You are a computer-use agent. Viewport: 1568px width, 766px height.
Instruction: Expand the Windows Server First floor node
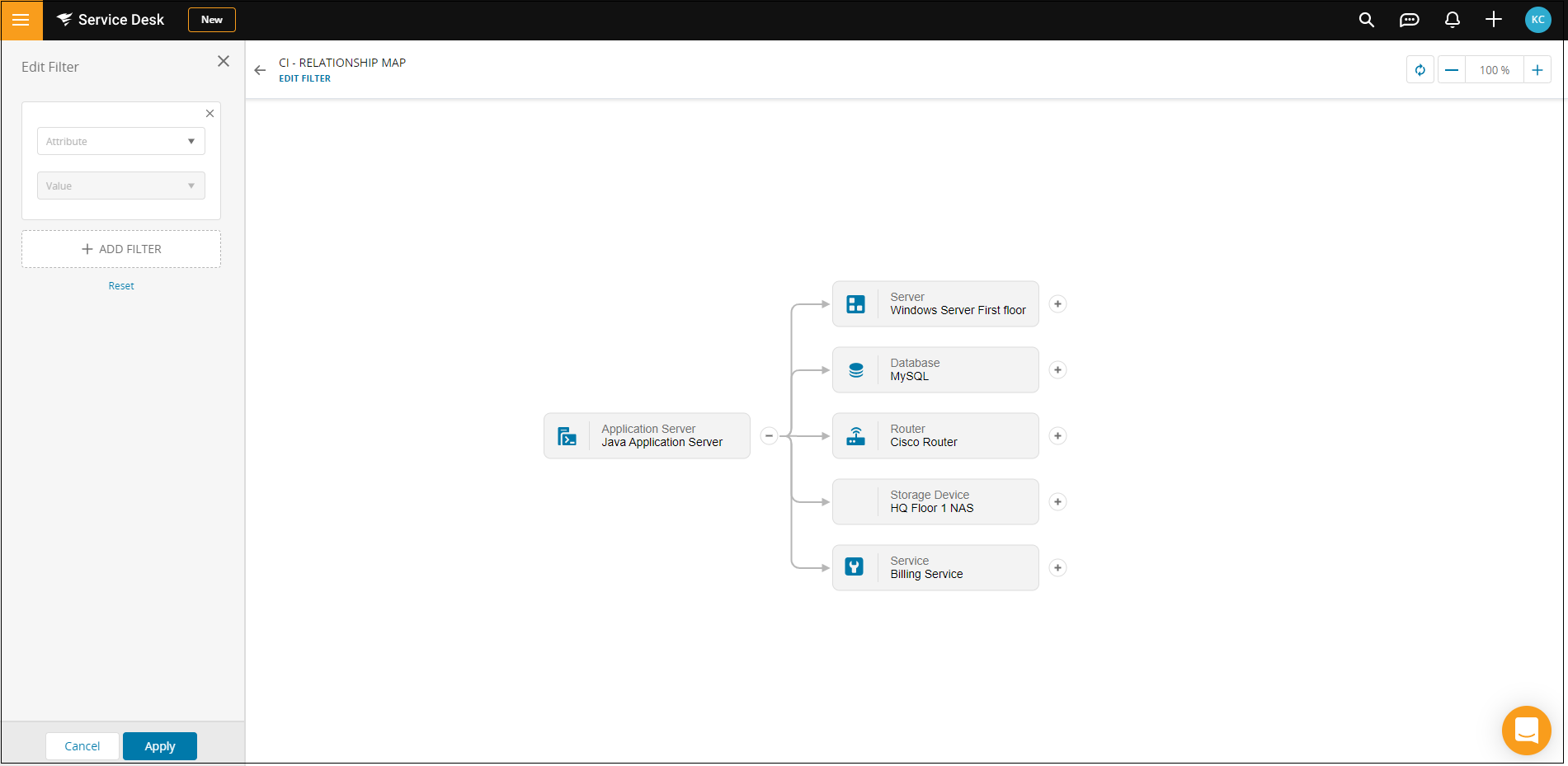(1057, 303)
